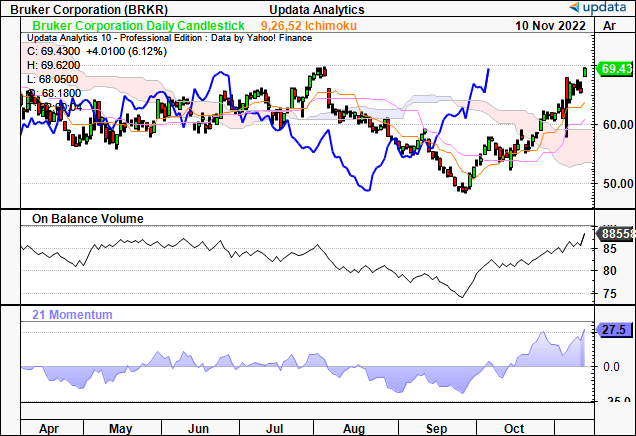The height and width of the screenshot is (436, 636).
Task: Click the Updata logo in the header
Action: 598,7
